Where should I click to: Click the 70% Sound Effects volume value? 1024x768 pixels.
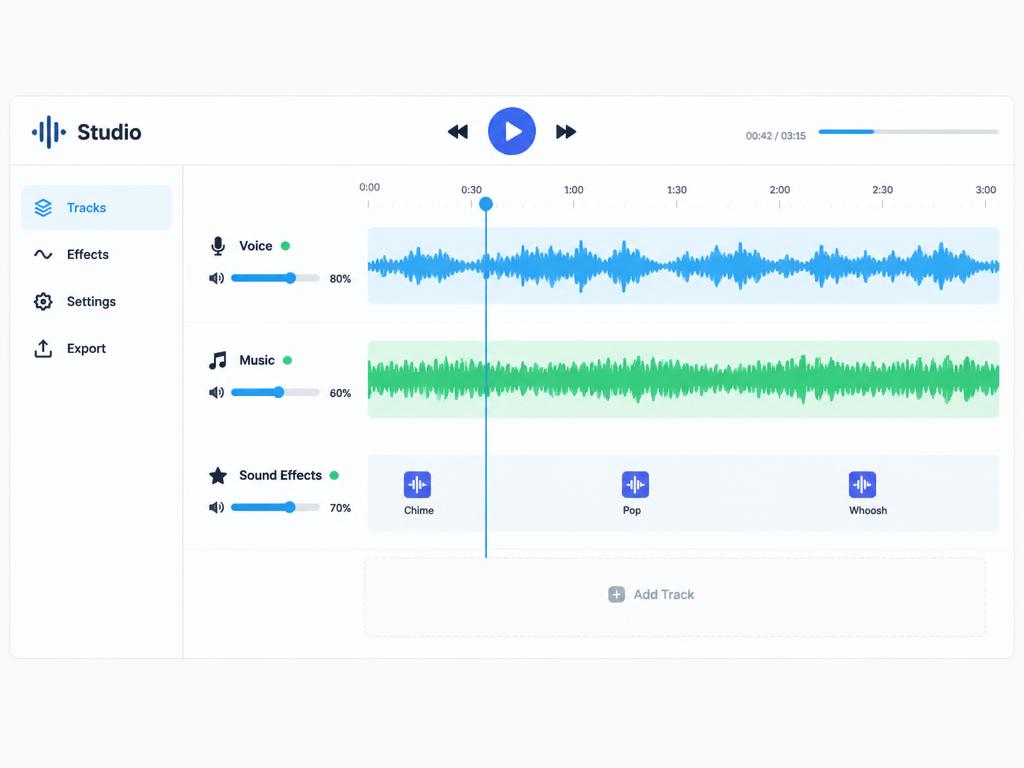click(x=340, y=508)
